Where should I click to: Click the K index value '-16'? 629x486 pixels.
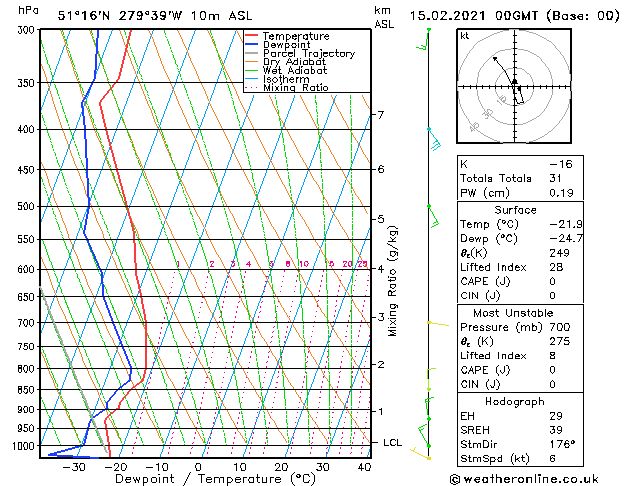pyautogui.click(x=561, y=164)
